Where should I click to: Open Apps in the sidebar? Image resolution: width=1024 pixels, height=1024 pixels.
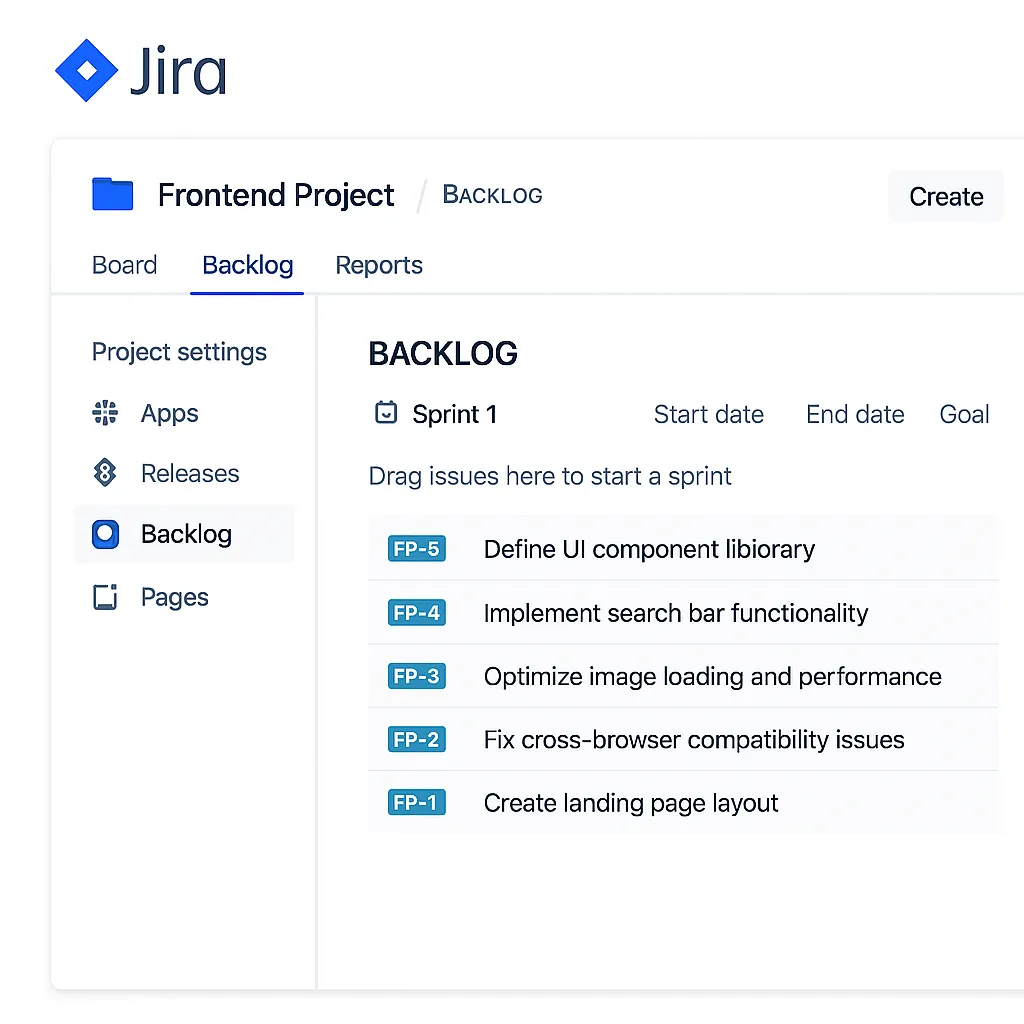[170, 413]
